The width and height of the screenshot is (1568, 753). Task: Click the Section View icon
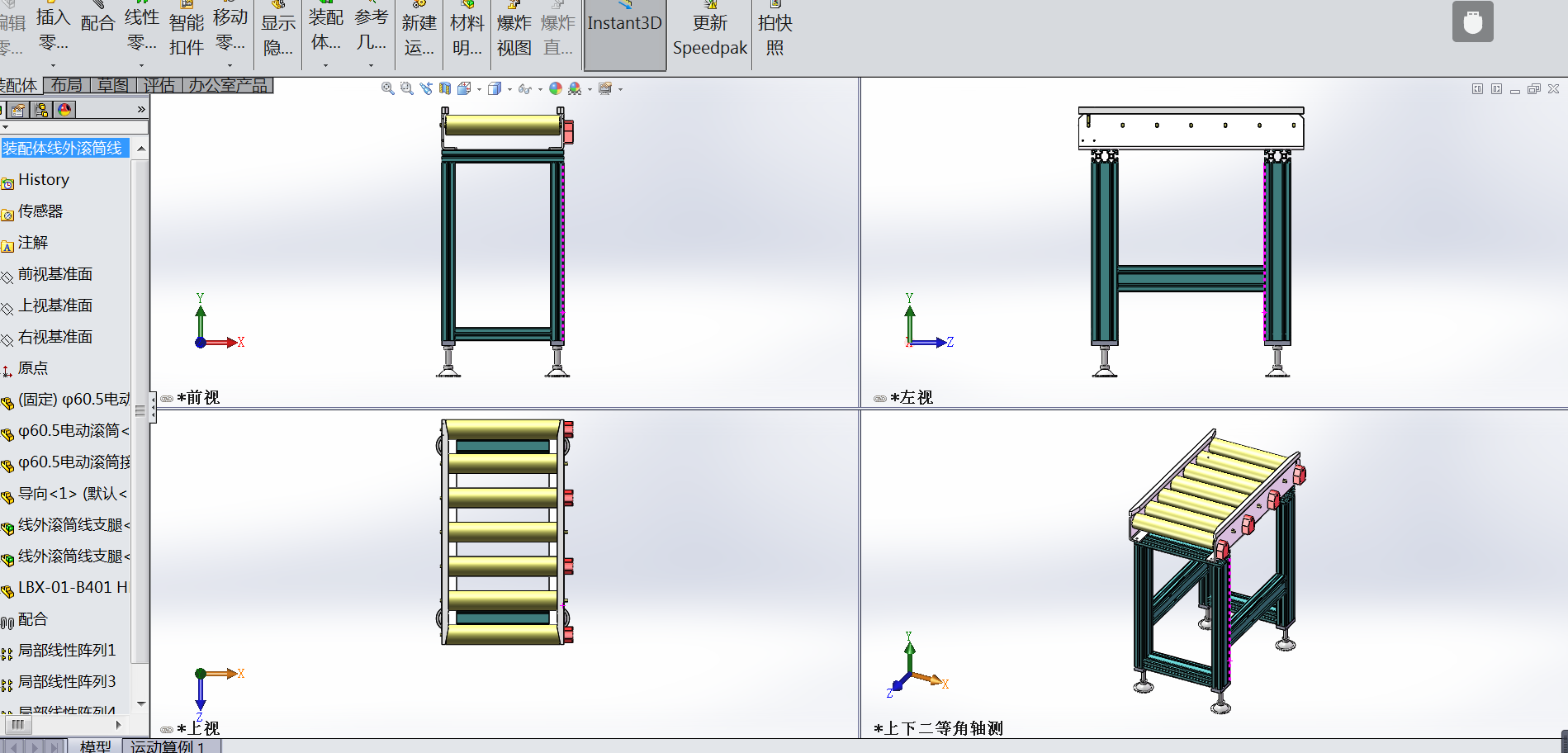pos(445,88)
